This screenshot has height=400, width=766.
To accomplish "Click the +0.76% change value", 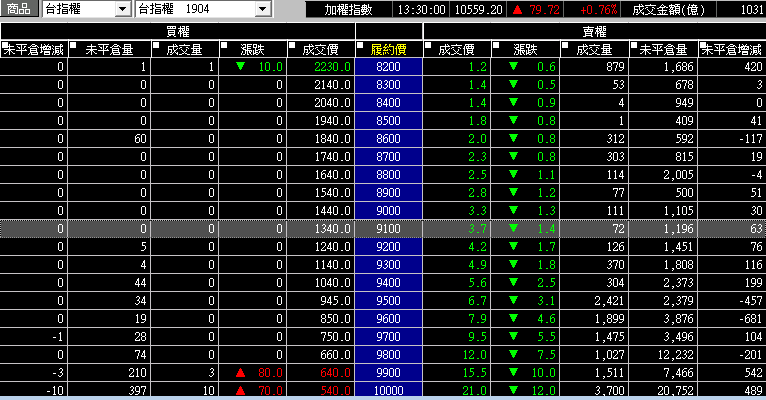I will click(x=598, y=9).
